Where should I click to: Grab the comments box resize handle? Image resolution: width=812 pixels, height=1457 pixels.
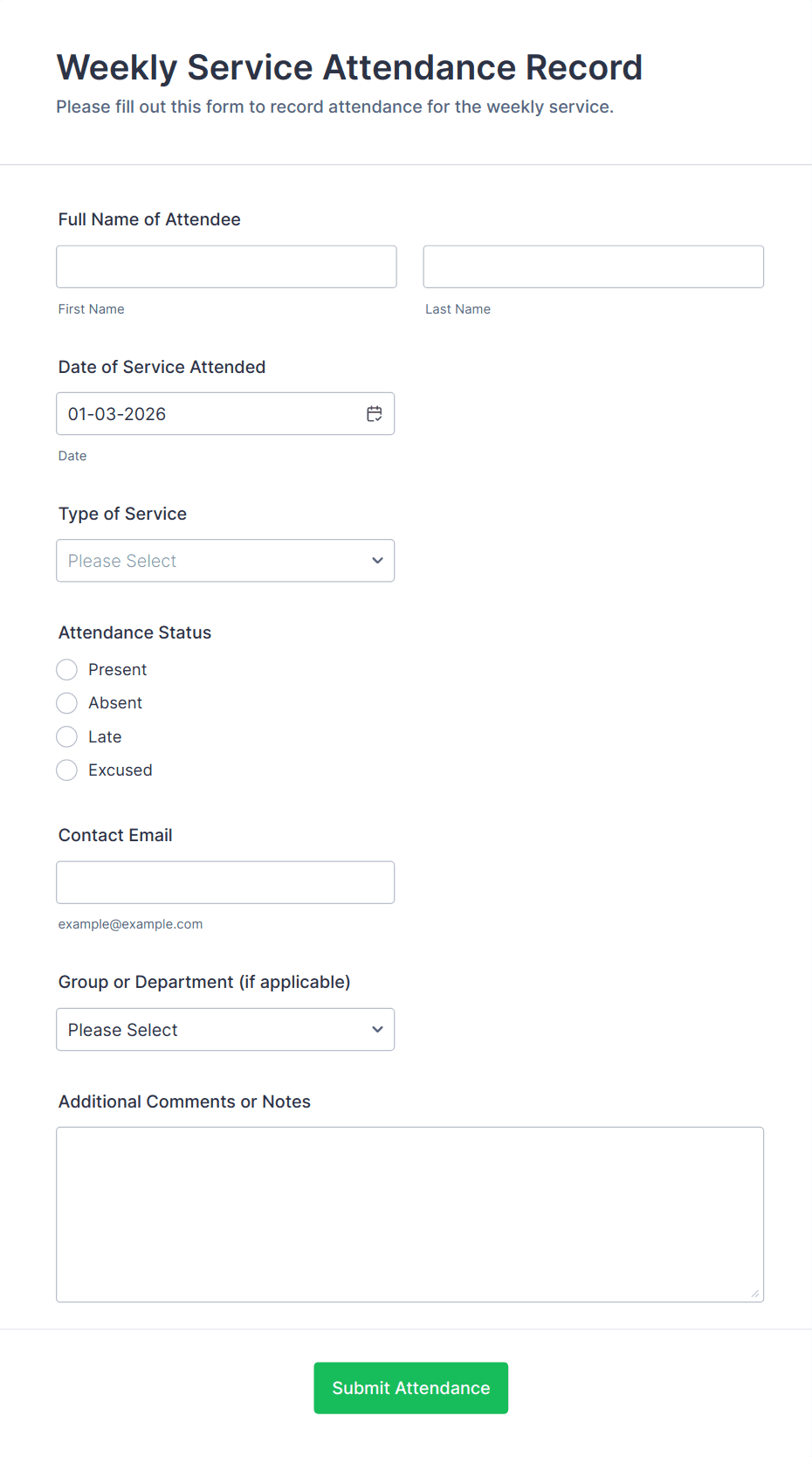point(755,1294)
